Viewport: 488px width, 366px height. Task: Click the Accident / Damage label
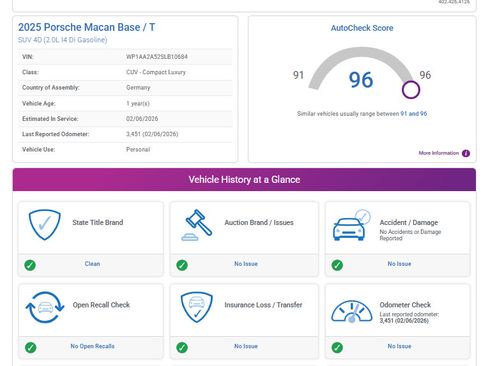pyautogui.click(x=409, y=222)
